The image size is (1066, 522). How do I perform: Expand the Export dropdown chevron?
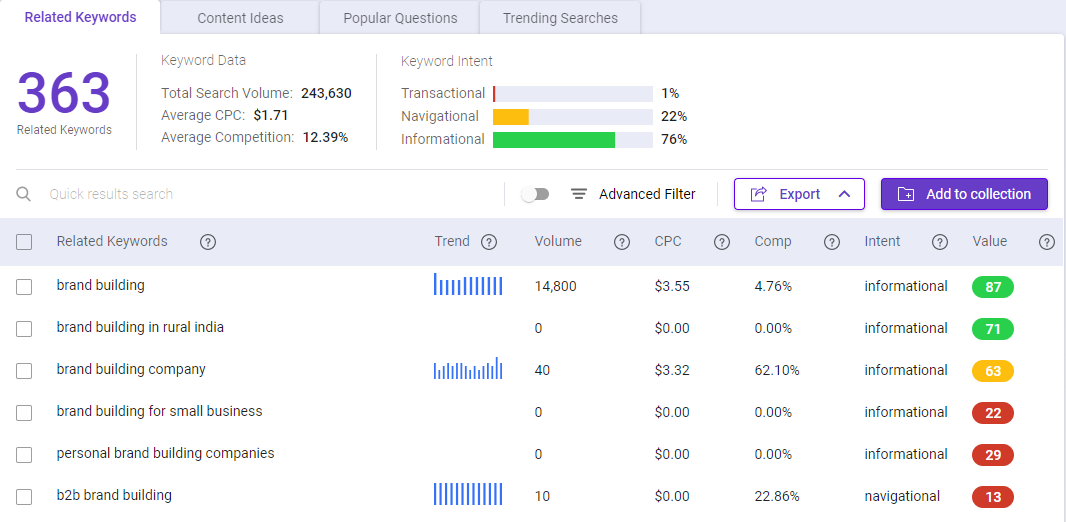click(x=844, y=194)
